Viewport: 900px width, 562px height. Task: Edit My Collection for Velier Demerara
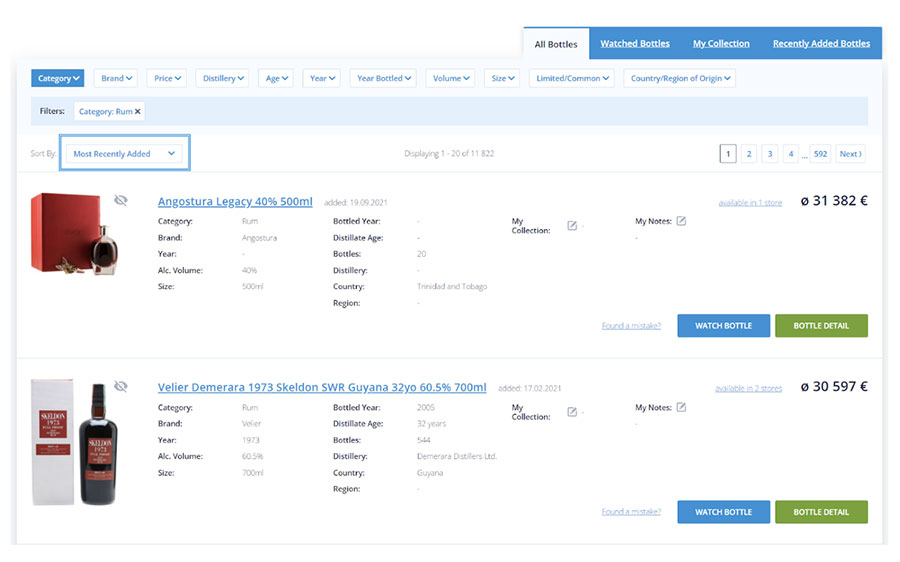click(572, 411)
